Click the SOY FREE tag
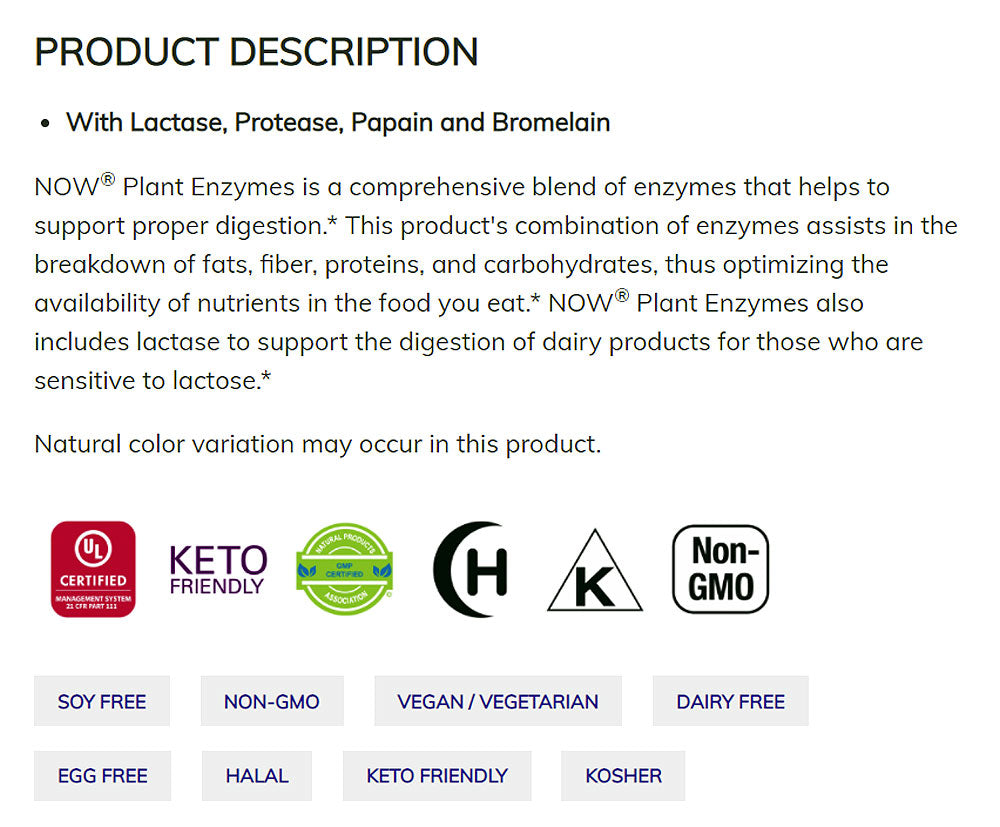This screenshot has height=827, width=1000. point(102,701)
